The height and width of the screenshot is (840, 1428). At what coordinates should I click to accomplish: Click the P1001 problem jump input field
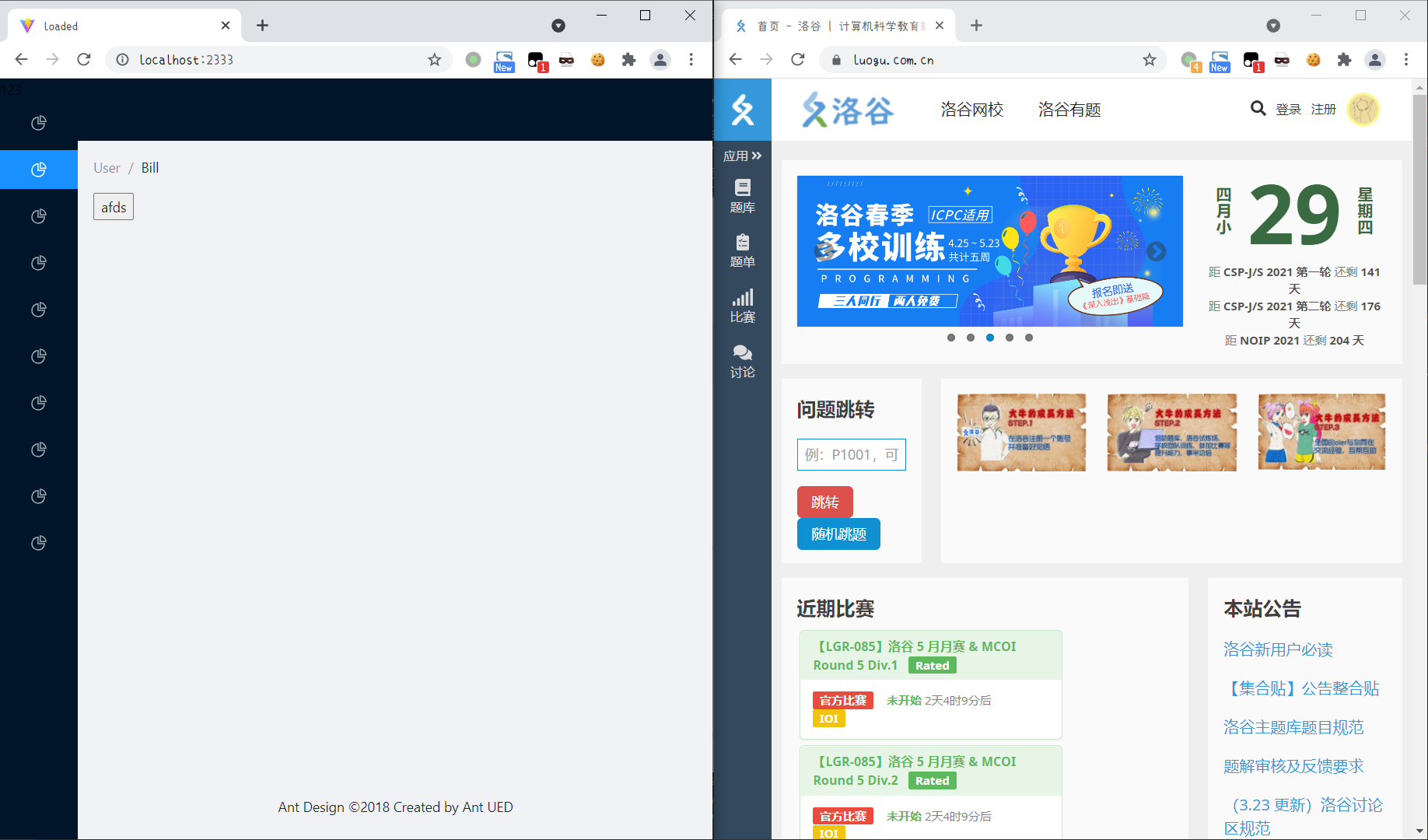[x=851, y=454]
